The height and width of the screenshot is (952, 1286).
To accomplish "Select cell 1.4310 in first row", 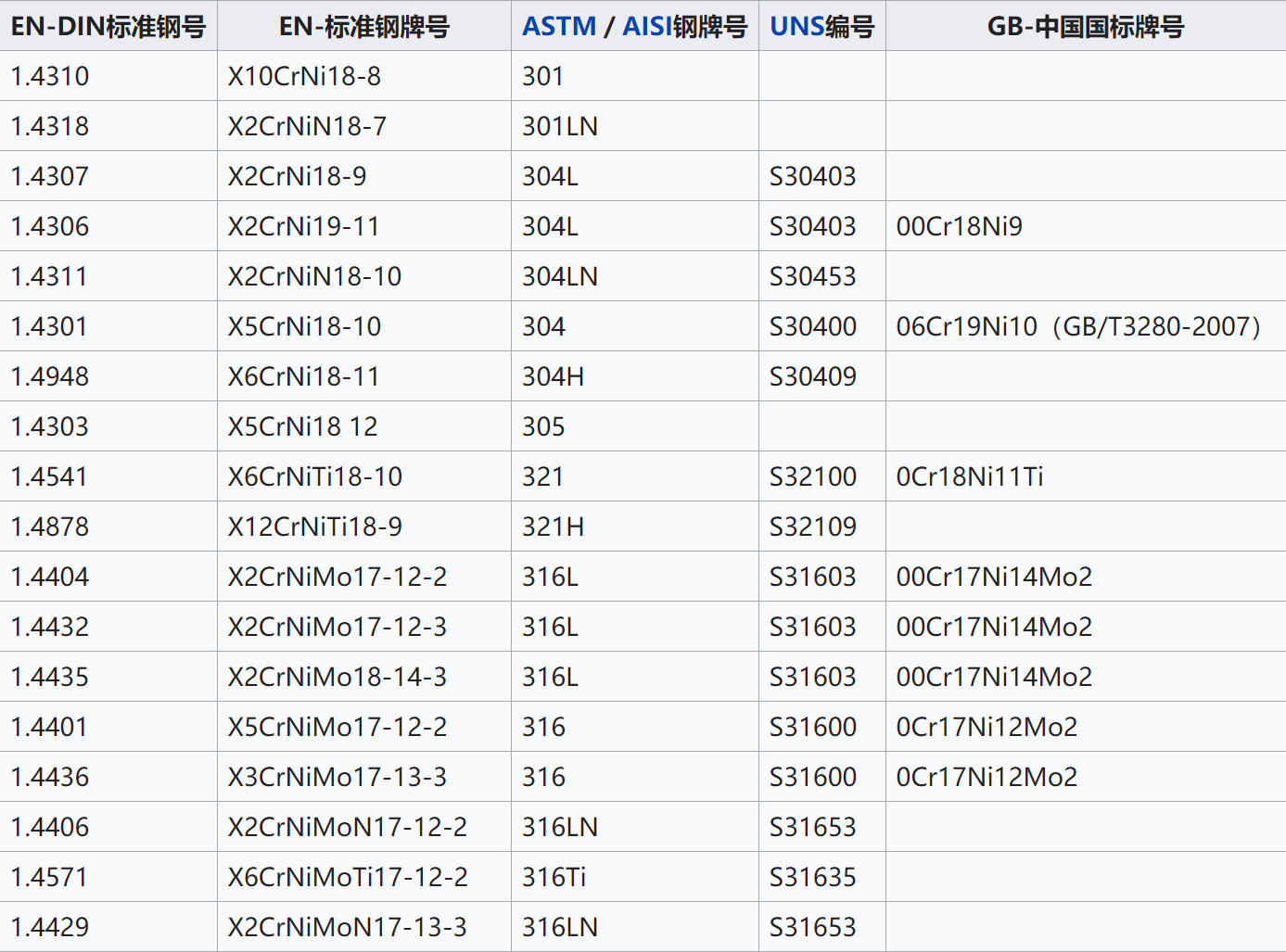I will point(50,76).
